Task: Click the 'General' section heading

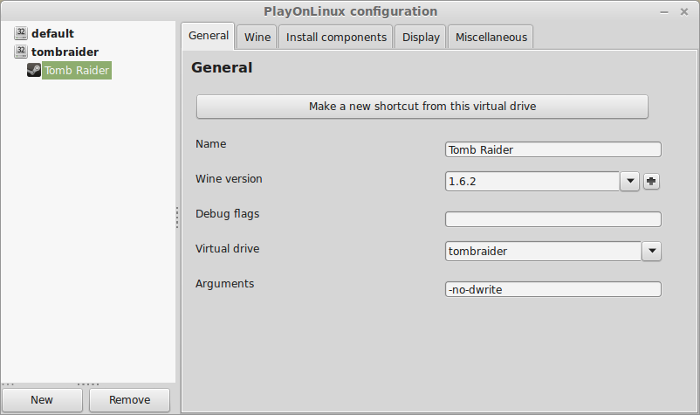Action: (222, 67)
